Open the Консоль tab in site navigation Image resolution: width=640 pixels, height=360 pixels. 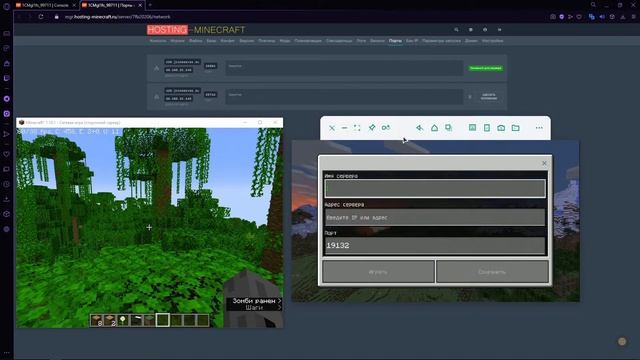[x=158, y=41]
